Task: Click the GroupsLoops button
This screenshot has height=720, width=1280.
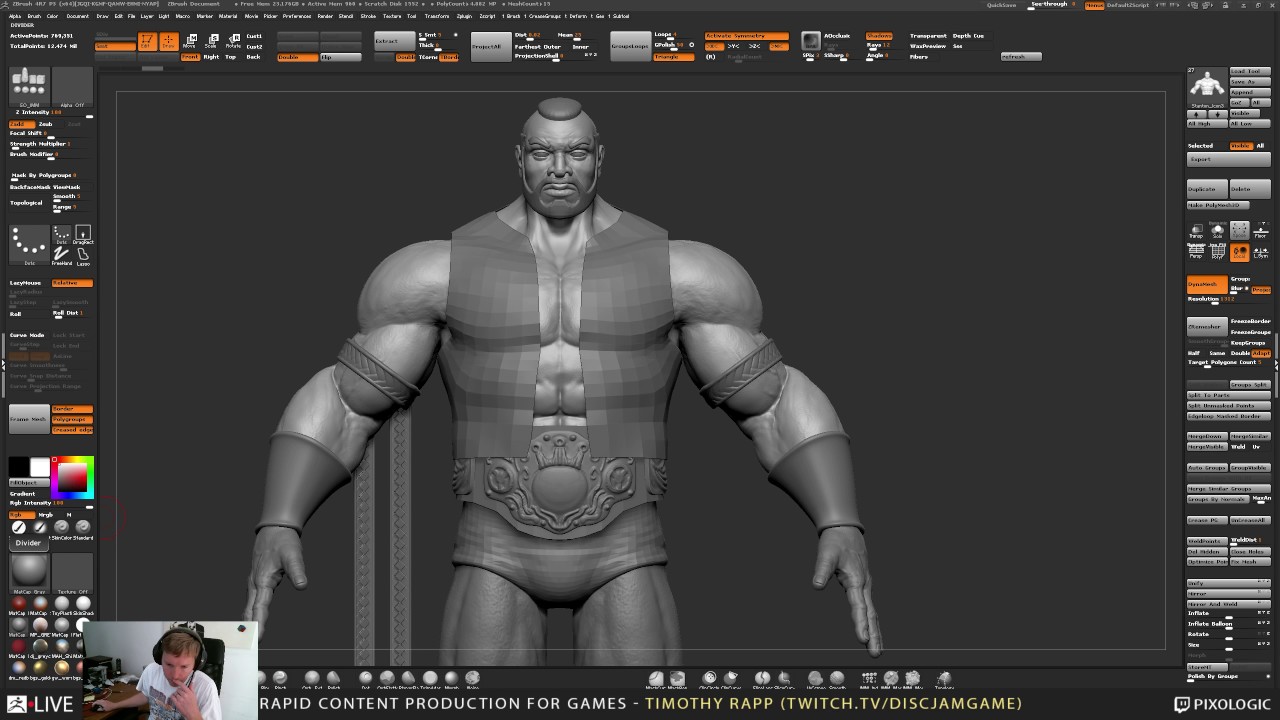Action: click(630, 46)
